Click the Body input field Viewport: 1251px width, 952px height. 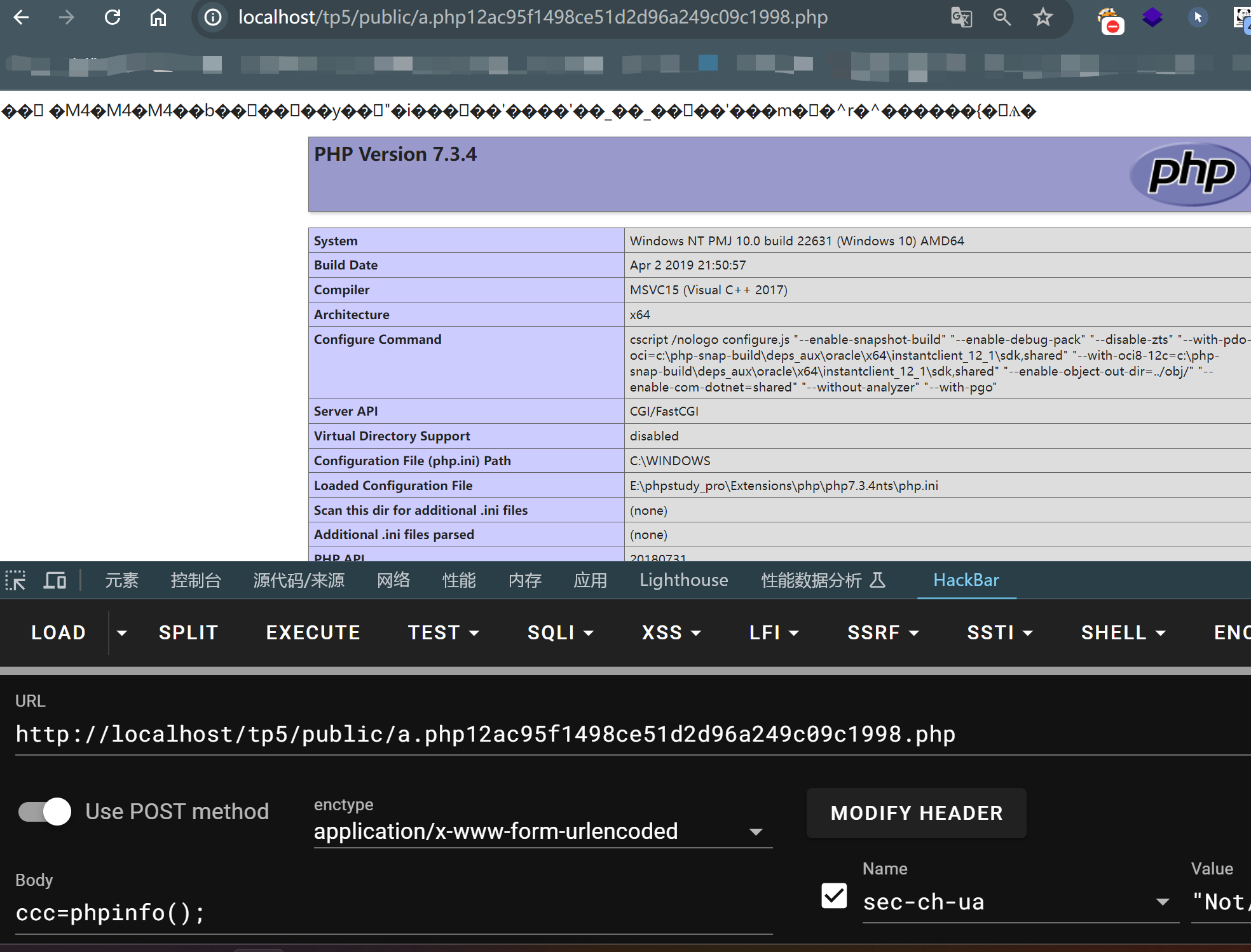[393, 913]
